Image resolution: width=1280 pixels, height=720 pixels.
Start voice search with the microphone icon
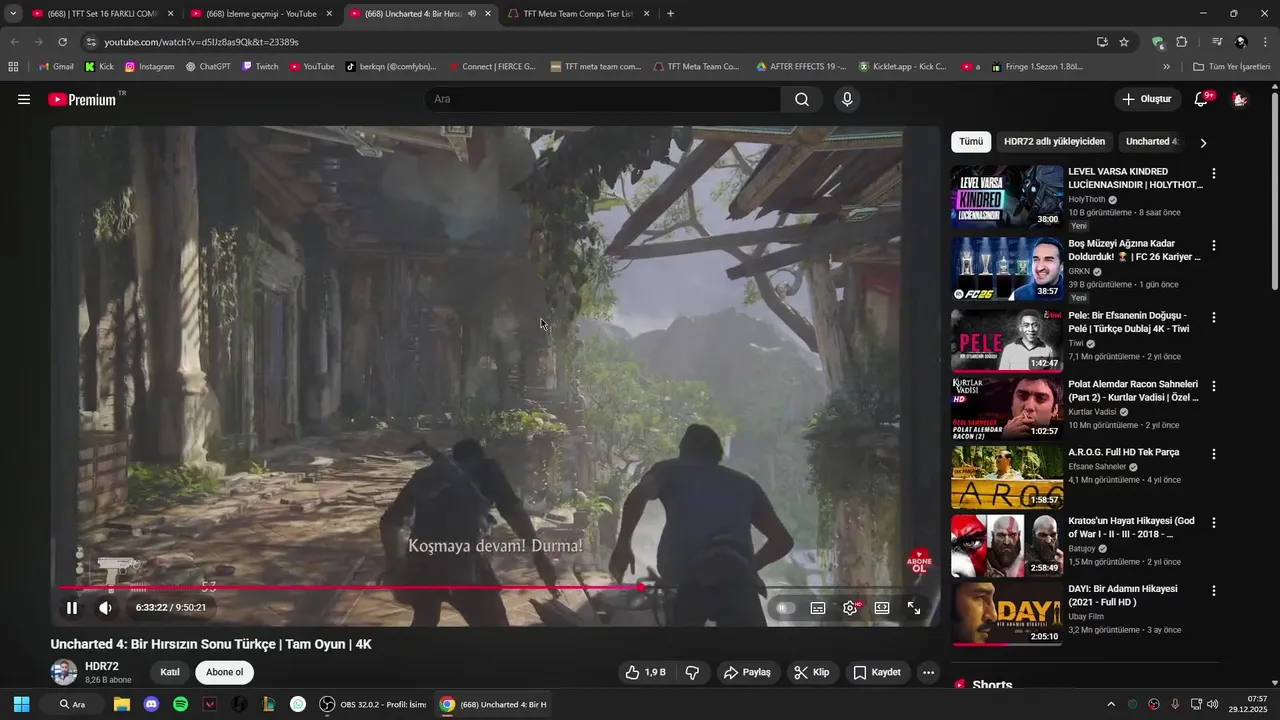point(847,99)
